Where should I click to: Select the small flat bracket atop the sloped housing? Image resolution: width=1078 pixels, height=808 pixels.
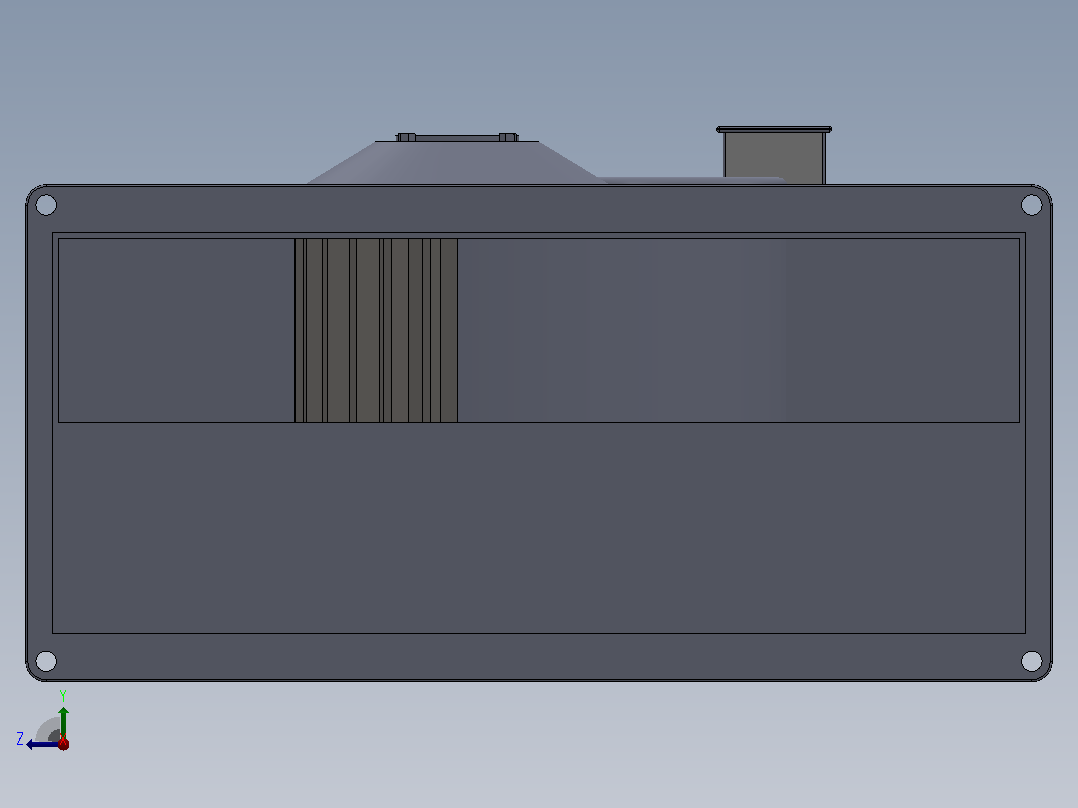pos(457,138)
